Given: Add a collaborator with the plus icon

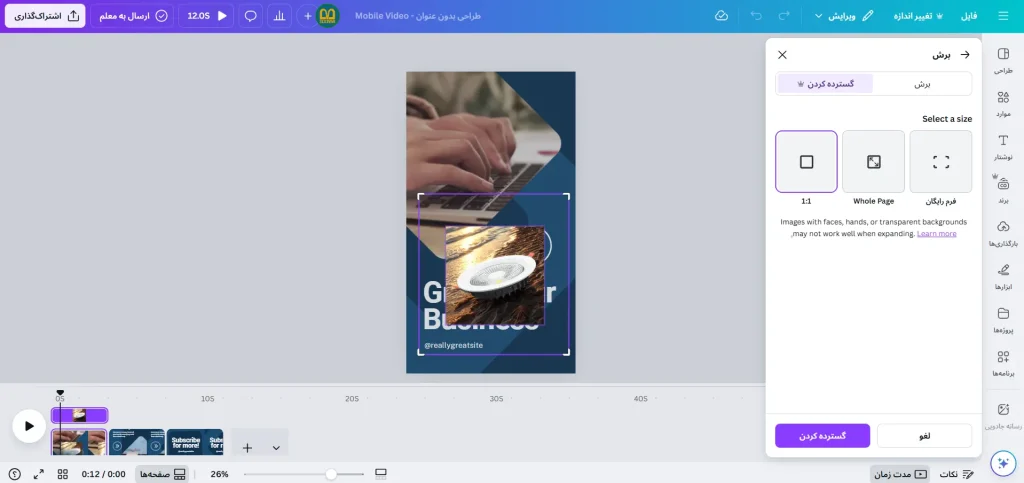Looking at the screenshot, I should [x=307, y=16].
